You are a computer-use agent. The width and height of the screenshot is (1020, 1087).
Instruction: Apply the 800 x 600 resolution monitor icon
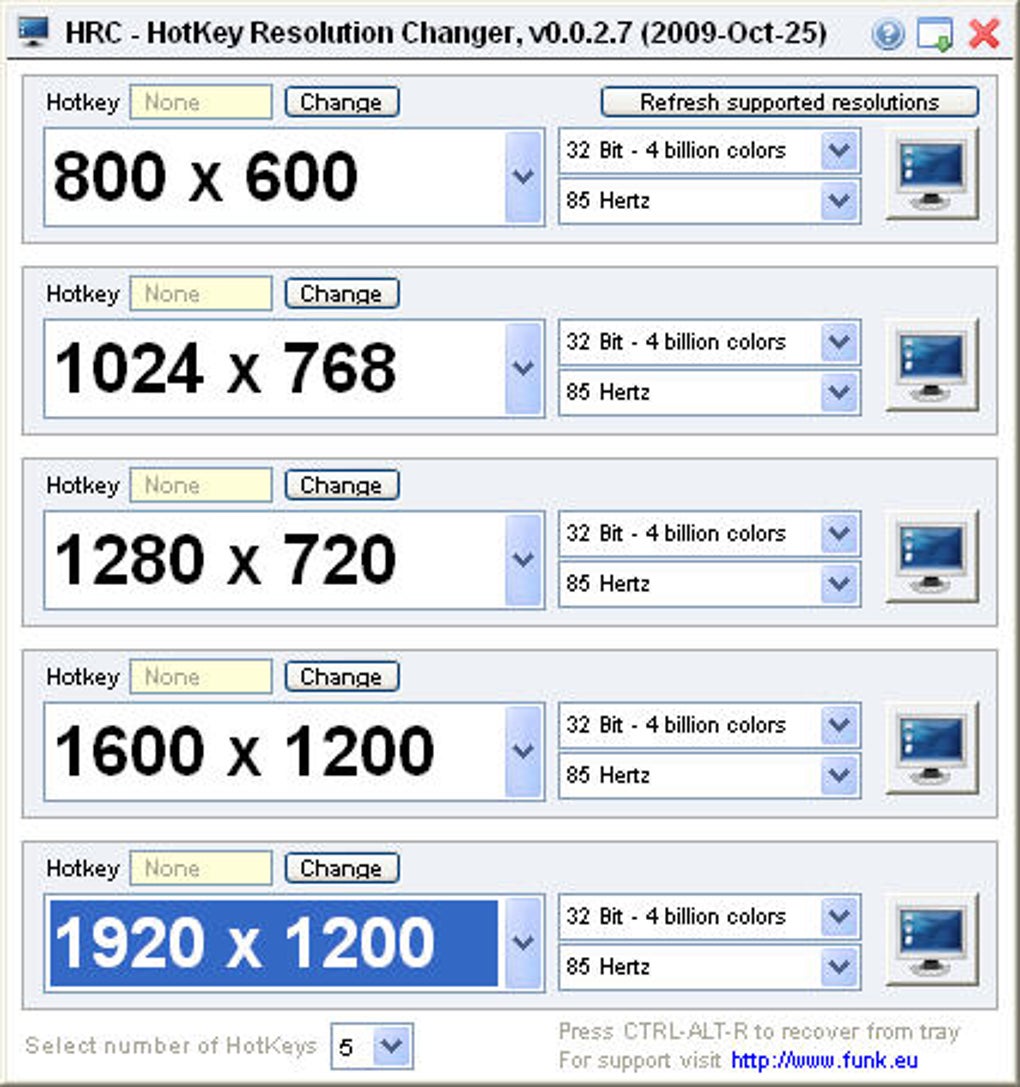[931, 173]
